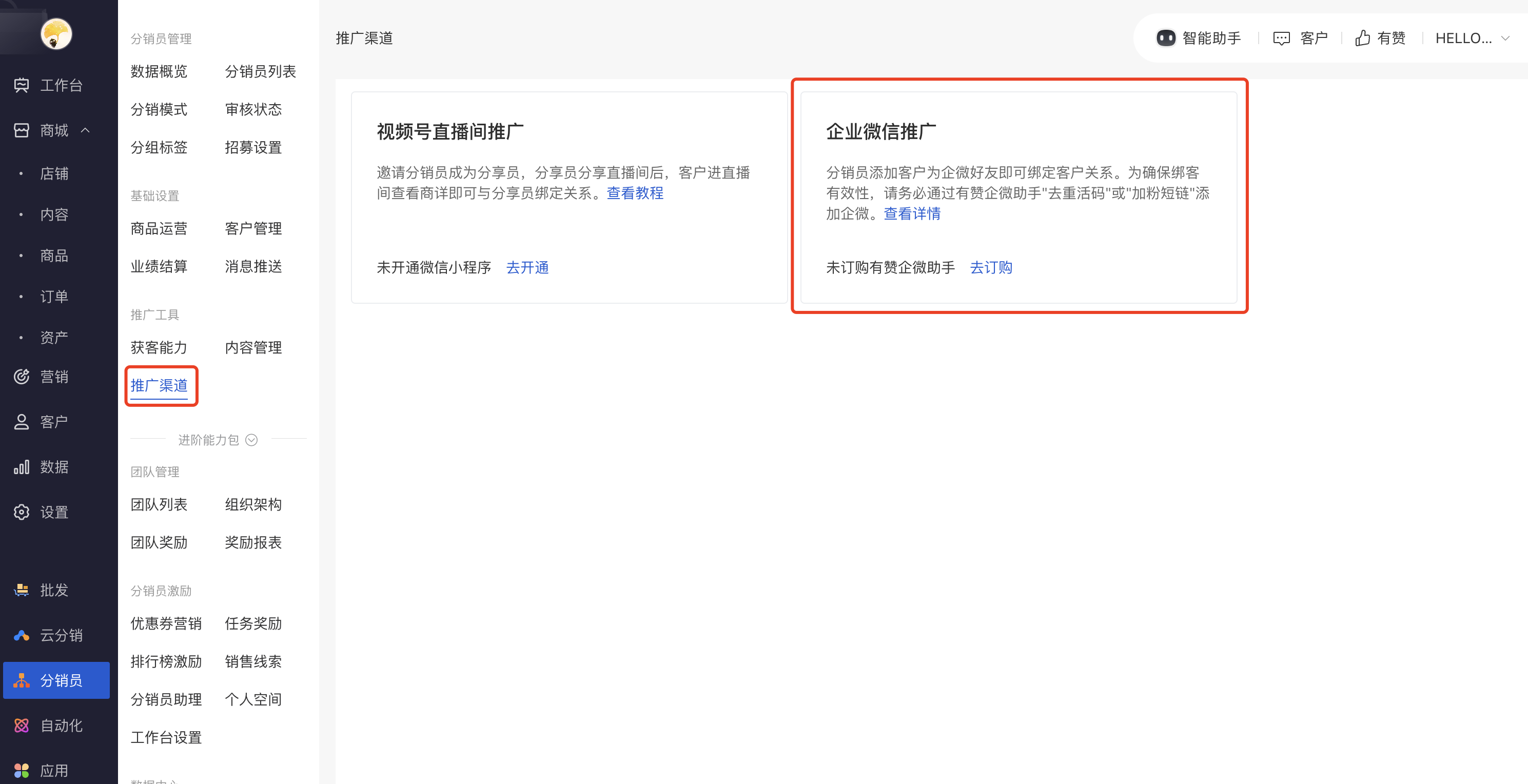Screen dimensions: 1528x784
Task: Open 招募设置 menu item
Action: click(x=253, y=148)
